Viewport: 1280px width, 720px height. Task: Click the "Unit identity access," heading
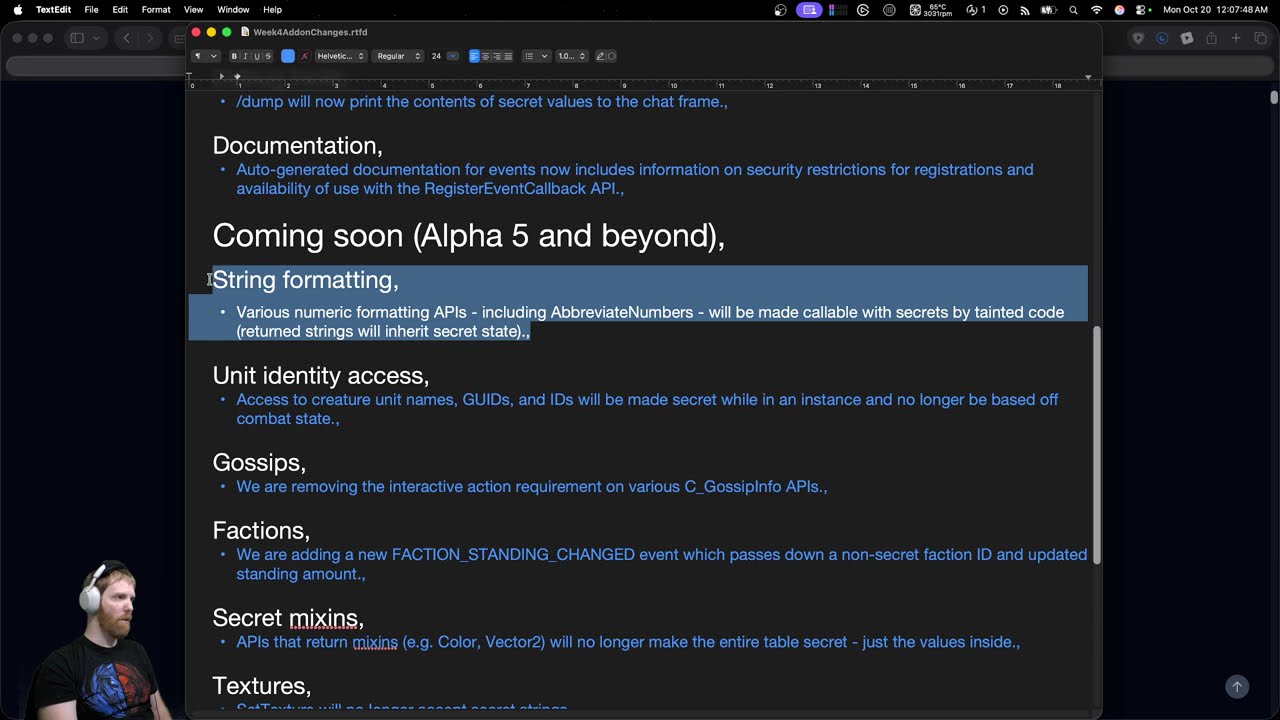(x=321, y=376)
